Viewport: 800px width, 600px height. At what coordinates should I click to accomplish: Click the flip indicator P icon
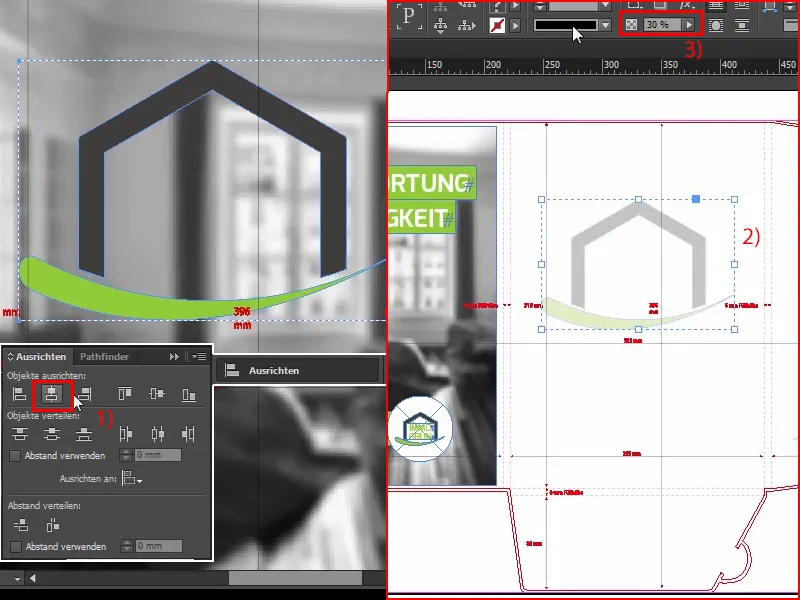(409, 17)
